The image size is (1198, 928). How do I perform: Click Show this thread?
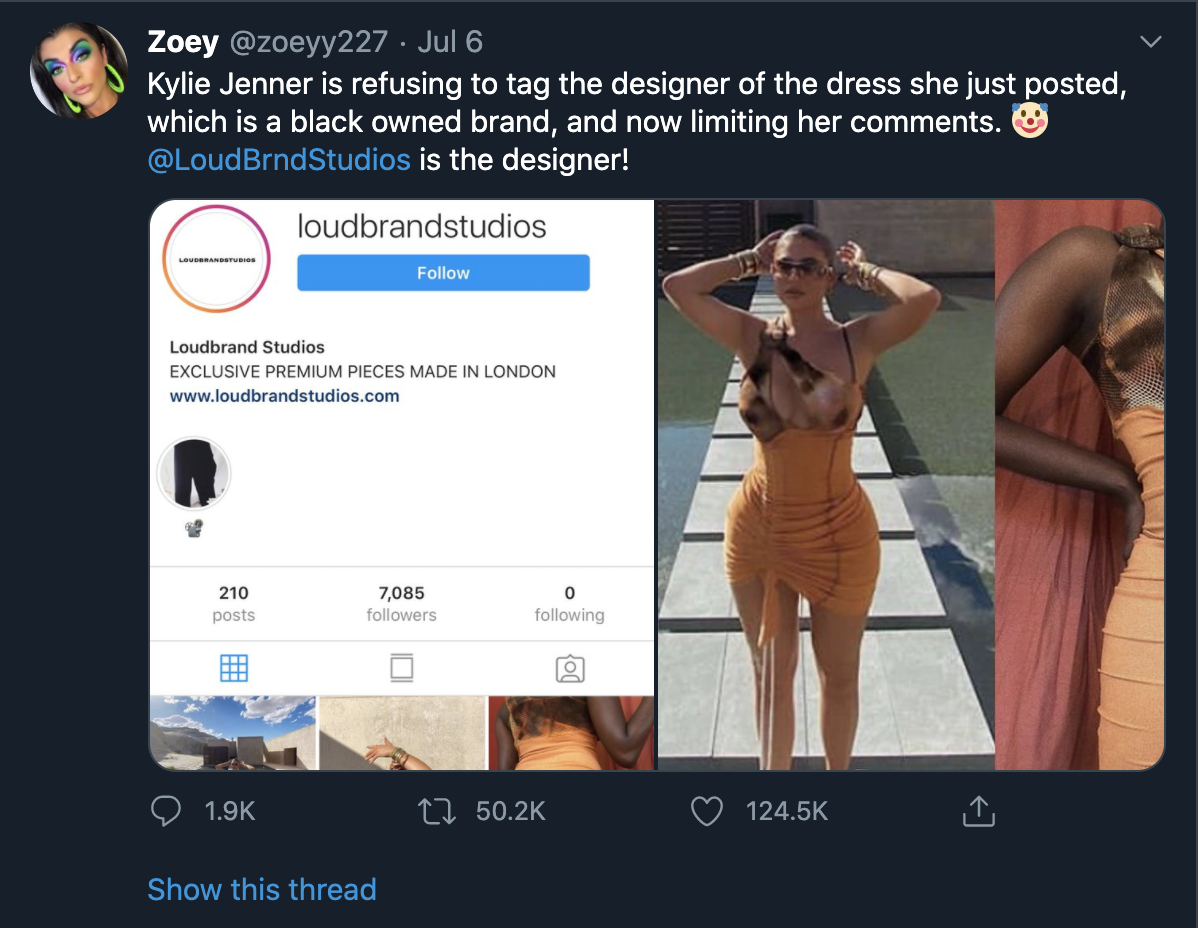[x=262, y=889]
